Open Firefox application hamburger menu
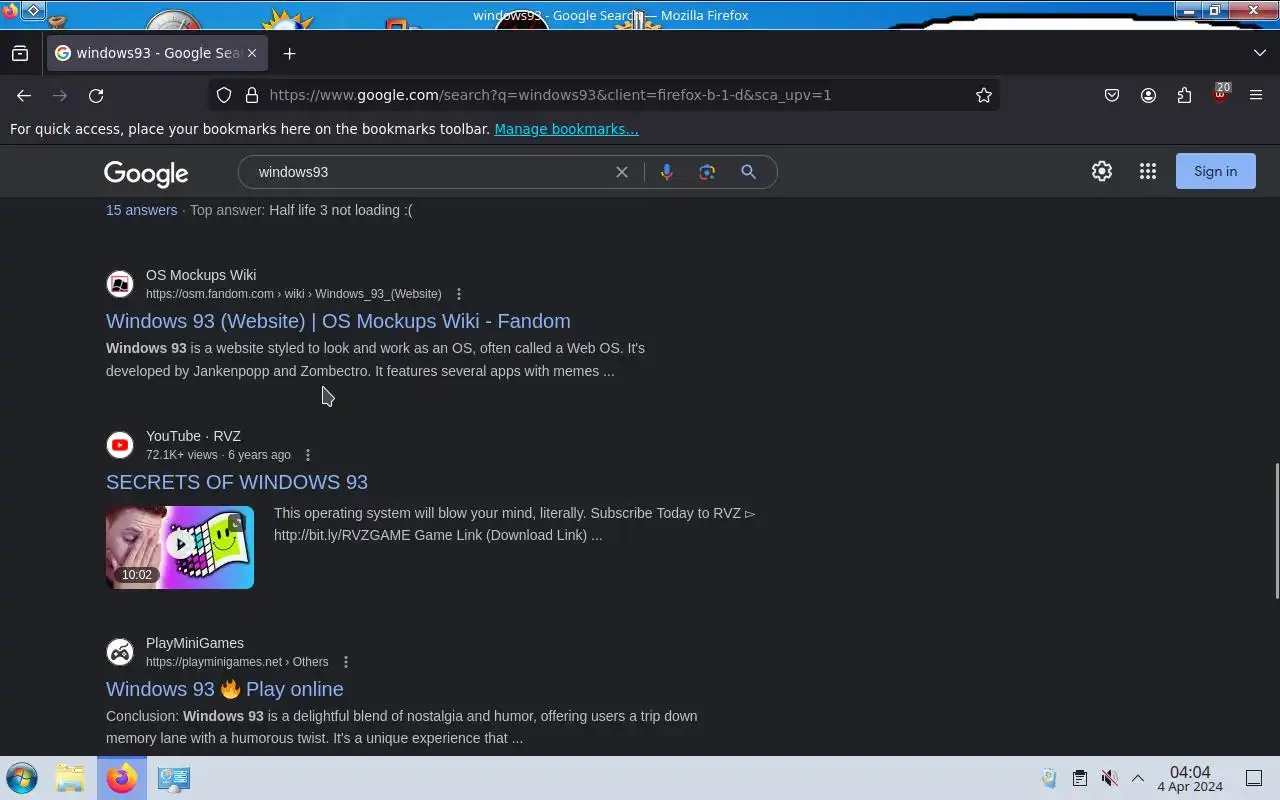1280x800 pixels. (1256, 95)
